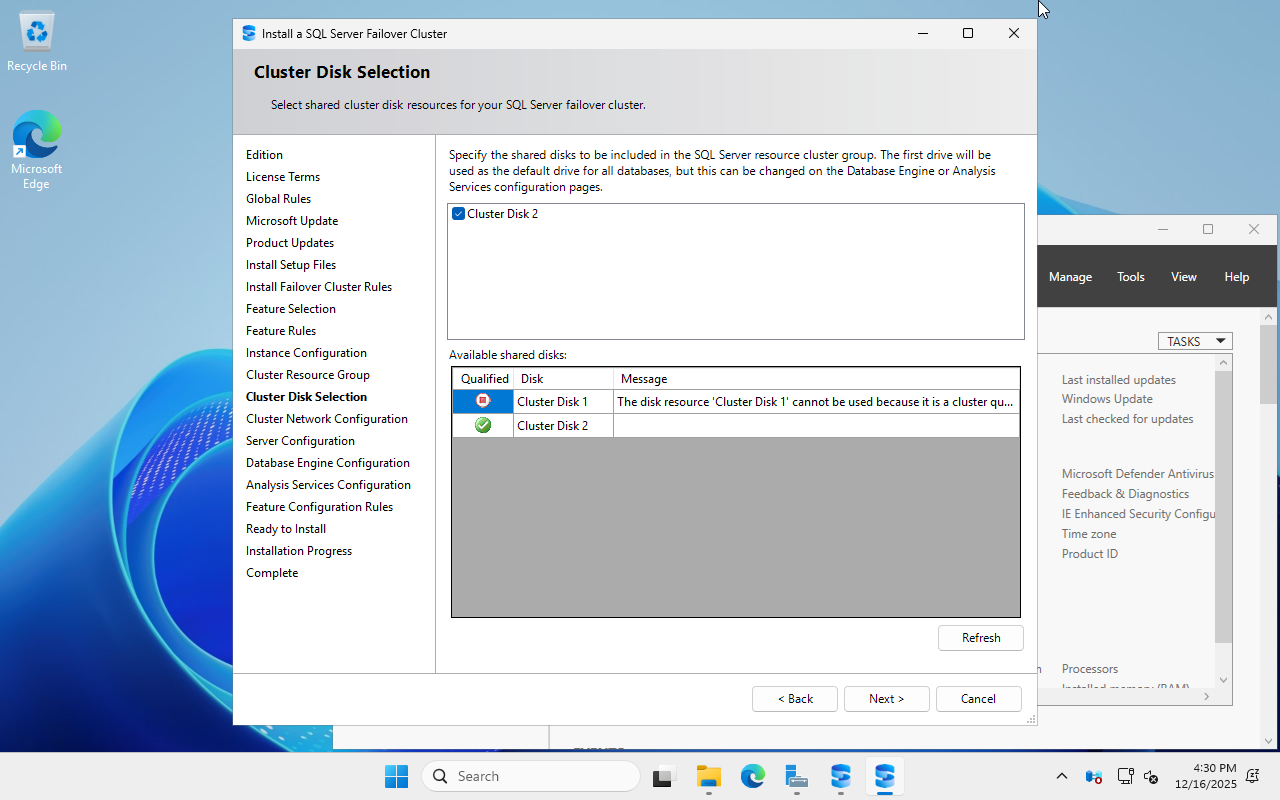Open the active SQL Server setup from the taskbar
This screenshot has height=800, width=1280.
click(x=884, y=776)
